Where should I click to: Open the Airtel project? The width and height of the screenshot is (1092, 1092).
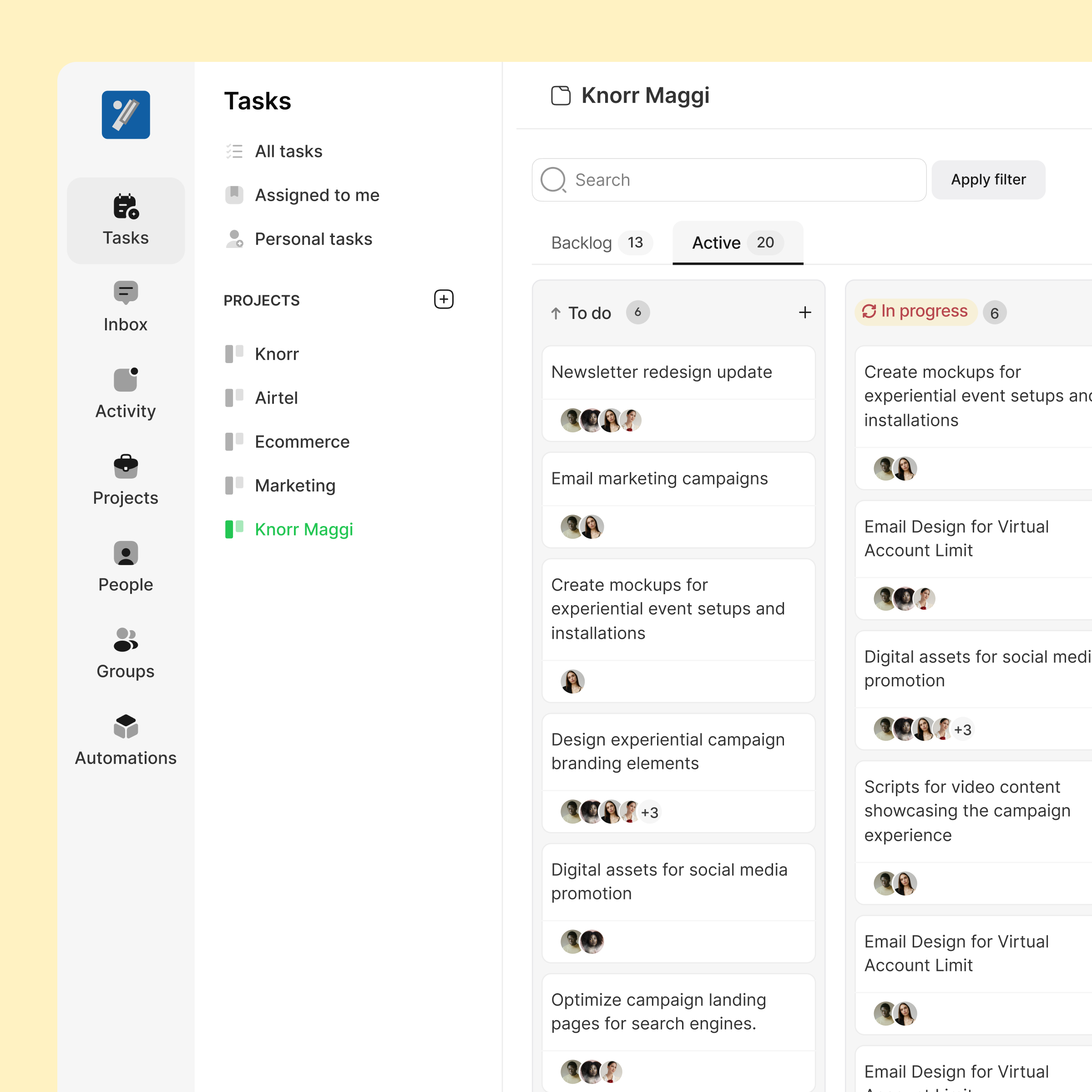pos(276,398)
